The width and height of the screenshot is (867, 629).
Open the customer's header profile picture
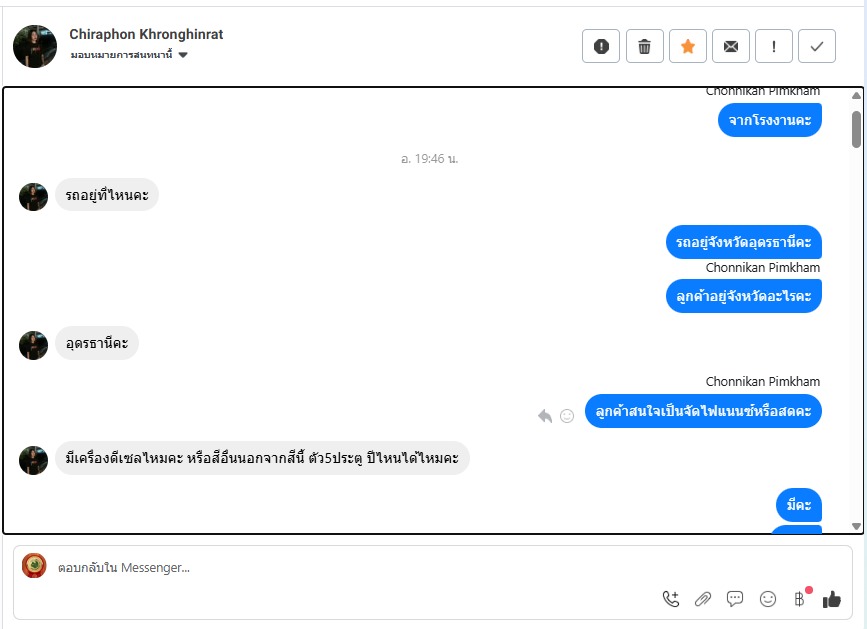point(35,46)
